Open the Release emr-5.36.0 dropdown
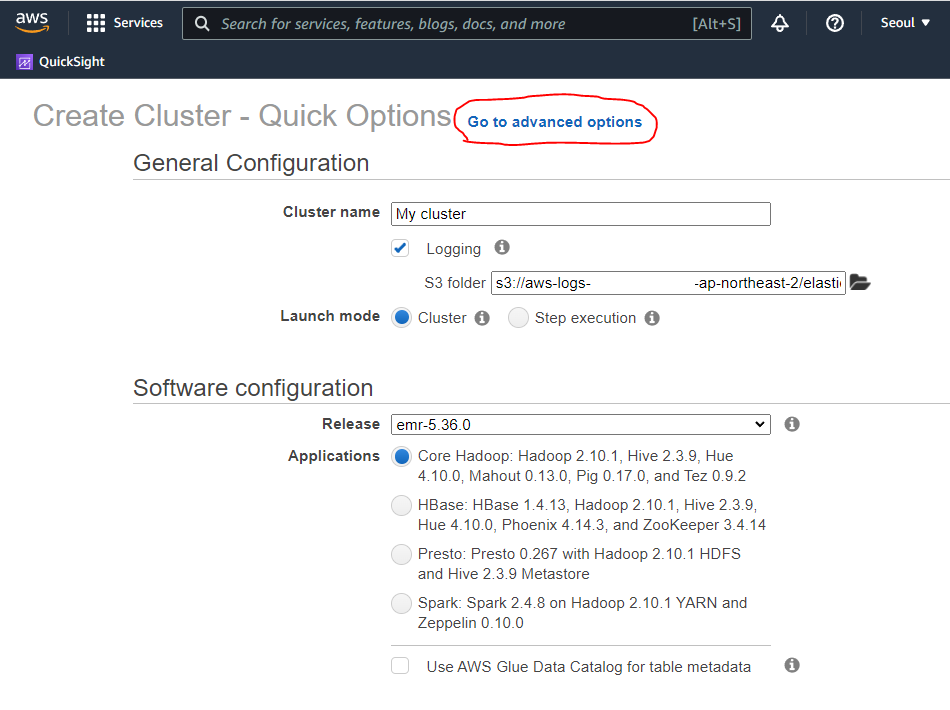950x710 pixels. point(580,425)
